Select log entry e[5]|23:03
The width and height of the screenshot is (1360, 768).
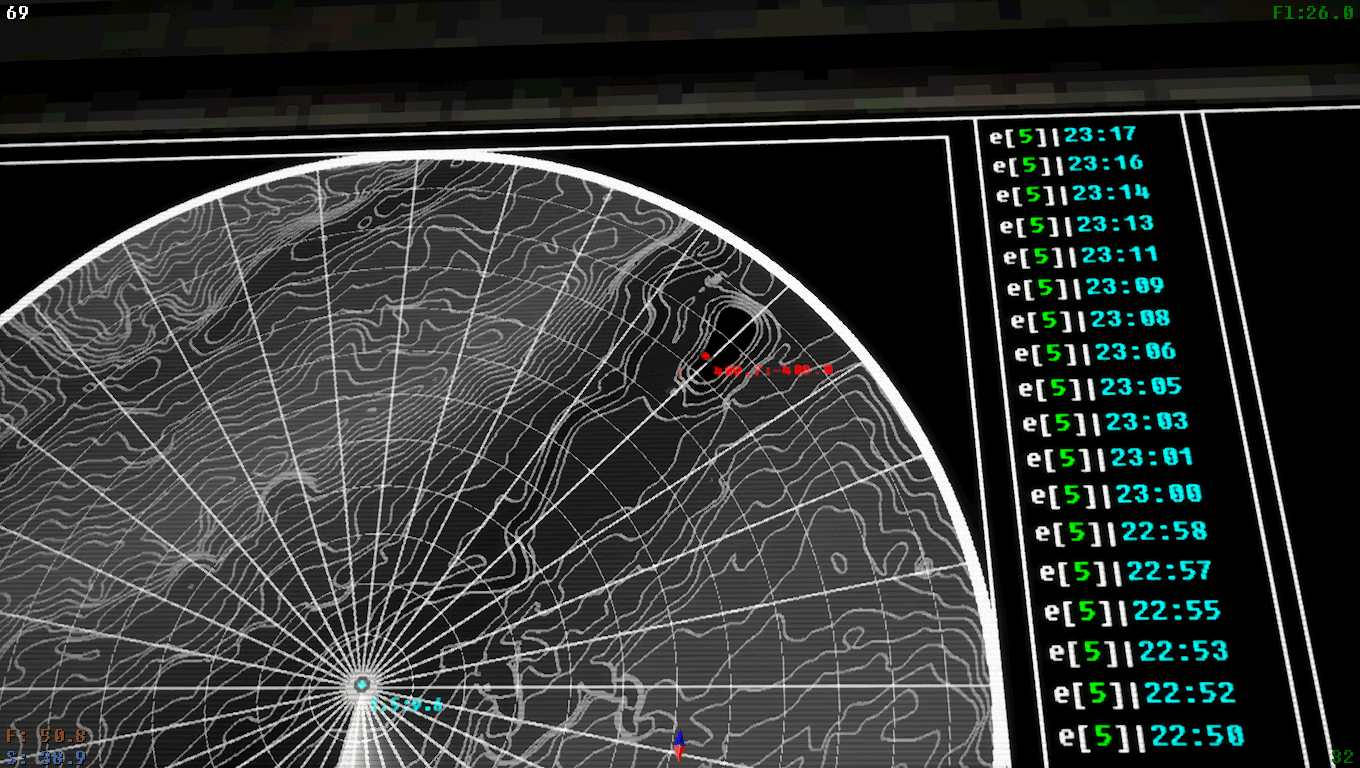coord(1105,422)
